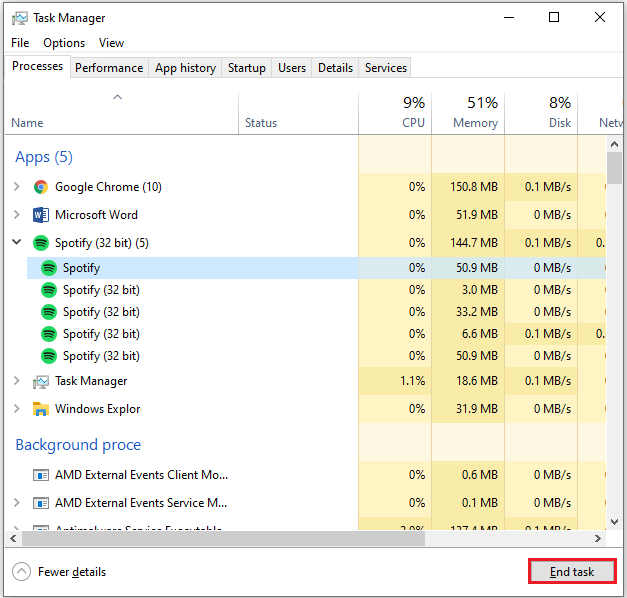This screenshot has width=627, height=598.
Task: Click the horizontal scrollbar right arrow
Action: 598,538
